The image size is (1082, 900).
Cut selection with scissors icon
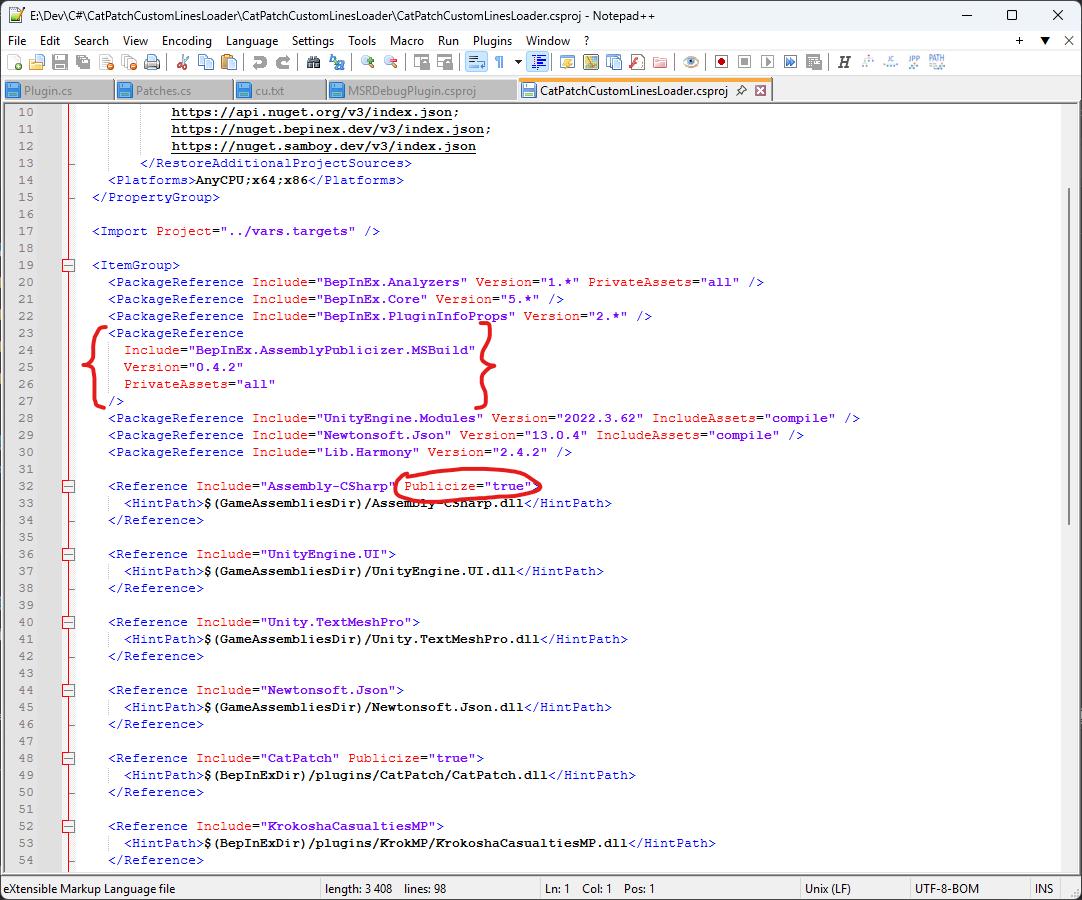point(183,62)
